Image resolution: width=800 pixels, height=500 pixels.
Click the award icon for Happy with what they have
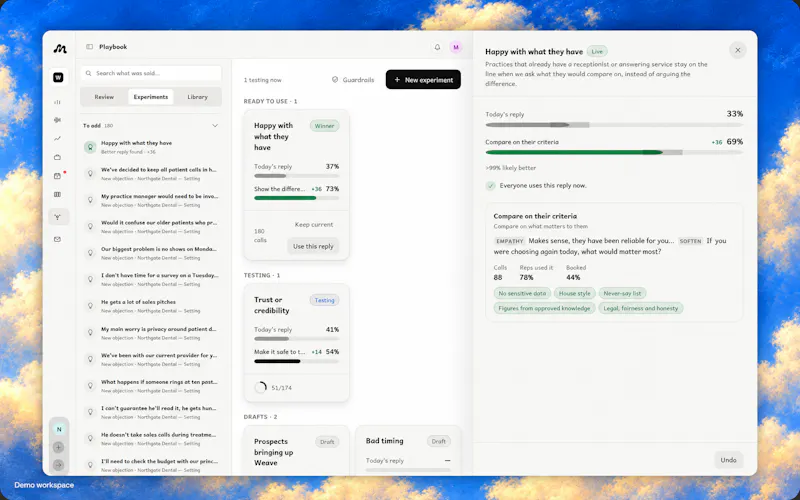(x=90, y=147)
